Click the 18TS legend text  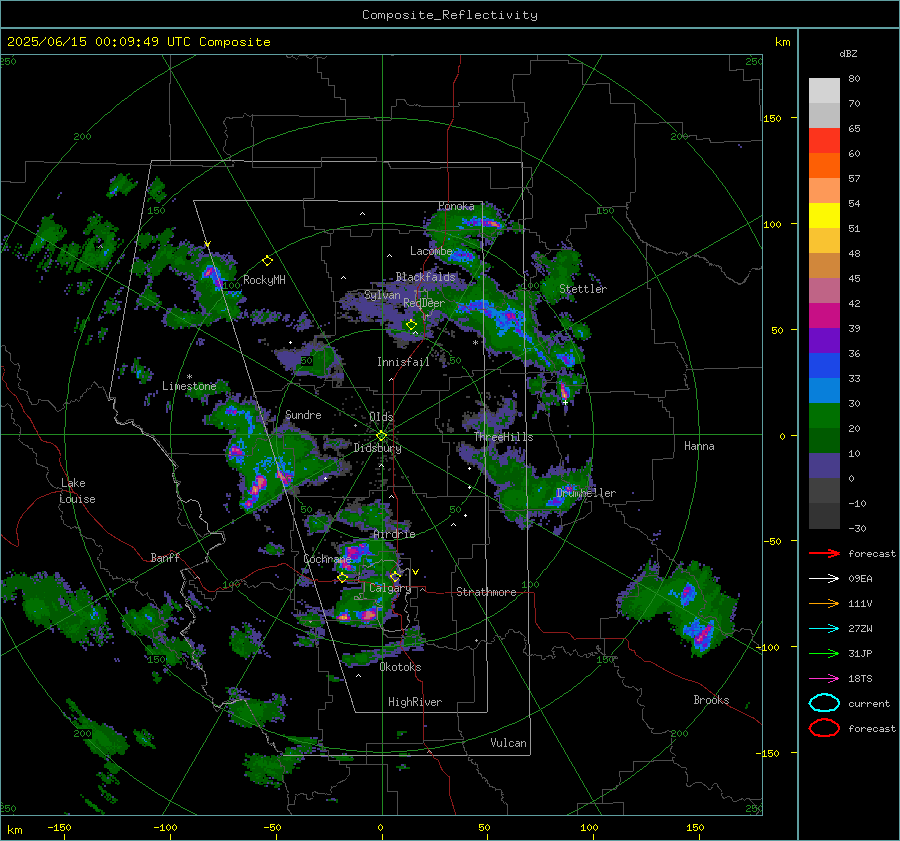point(860,679)
